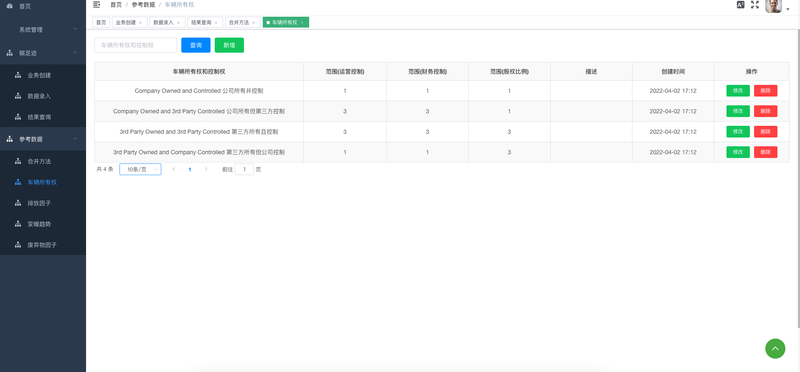The height and width of the screenshot is (372, 800).
Task: Open the 10条/页 page size dropdown
Action: 140,169
